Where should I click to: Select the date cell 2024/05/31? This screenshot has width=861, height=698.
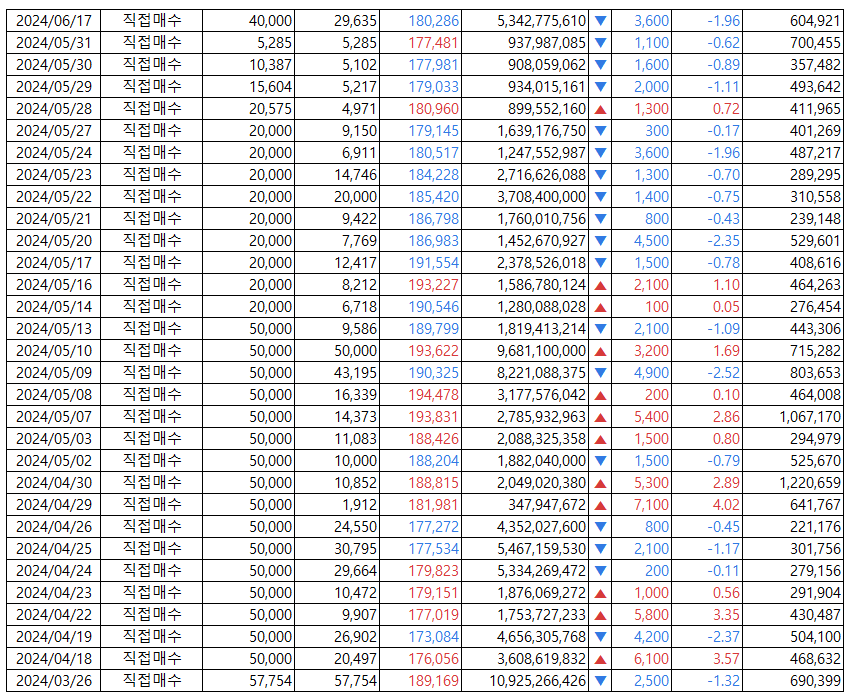point(54,43)
